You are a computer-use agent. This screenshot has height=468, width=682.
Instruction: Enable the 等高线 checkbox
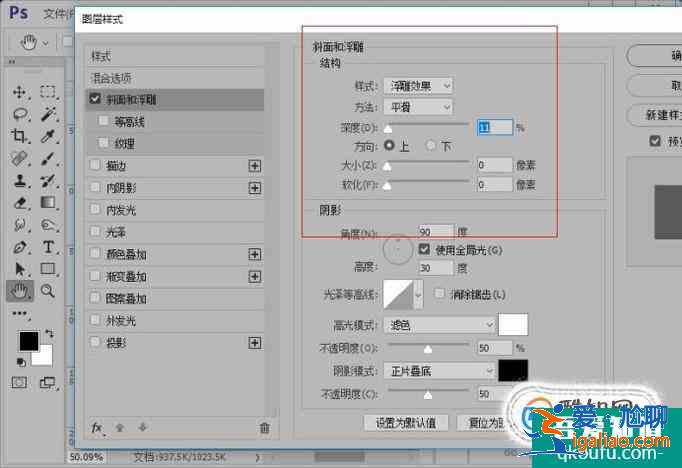tap(104, 120)
